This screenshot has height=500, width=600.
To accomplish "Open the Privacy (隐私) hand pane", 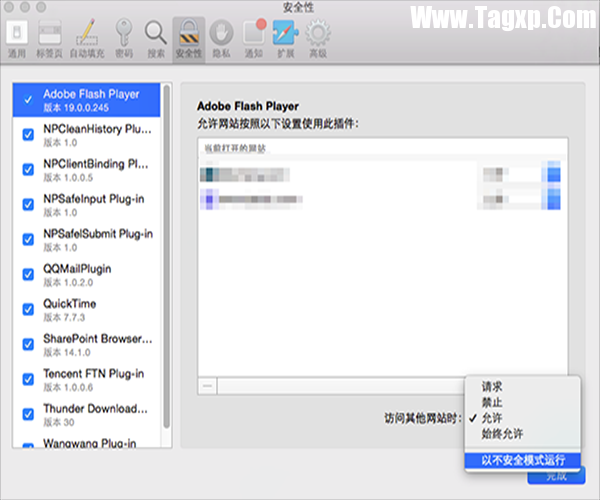I will coord(221,39).
